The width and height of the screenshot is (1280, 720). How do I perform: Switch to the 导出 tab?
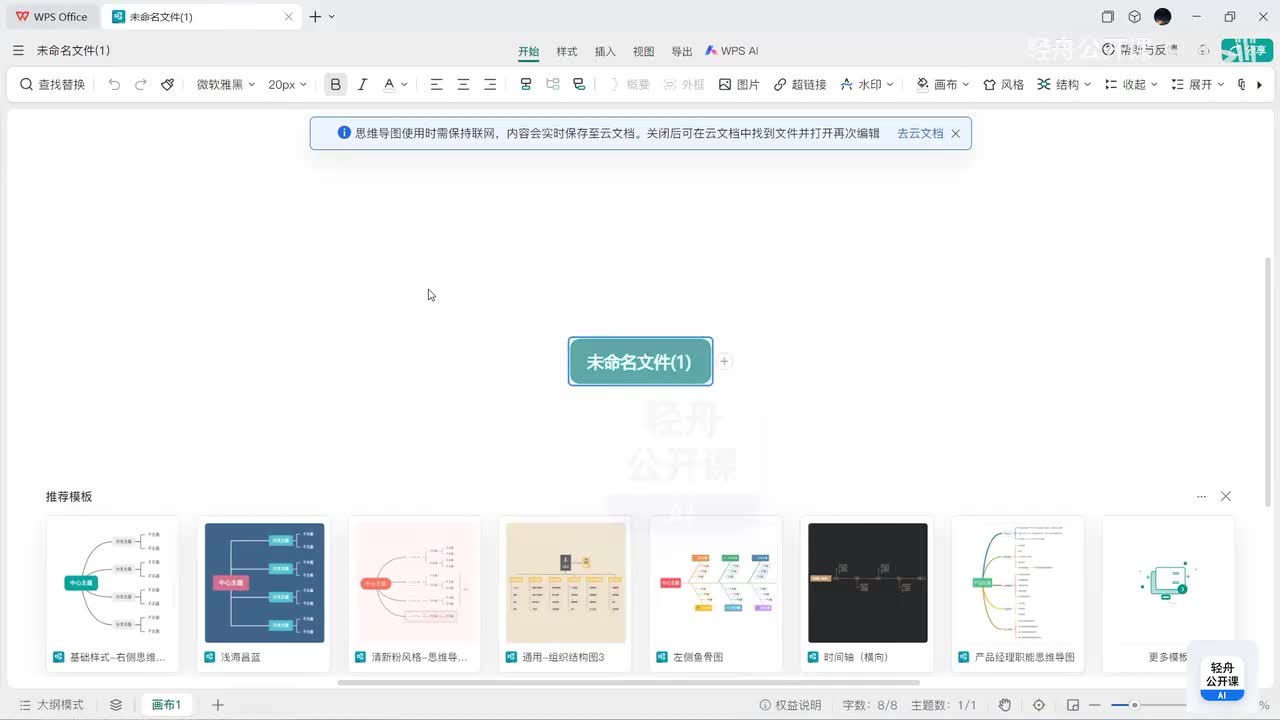[682, 51]
